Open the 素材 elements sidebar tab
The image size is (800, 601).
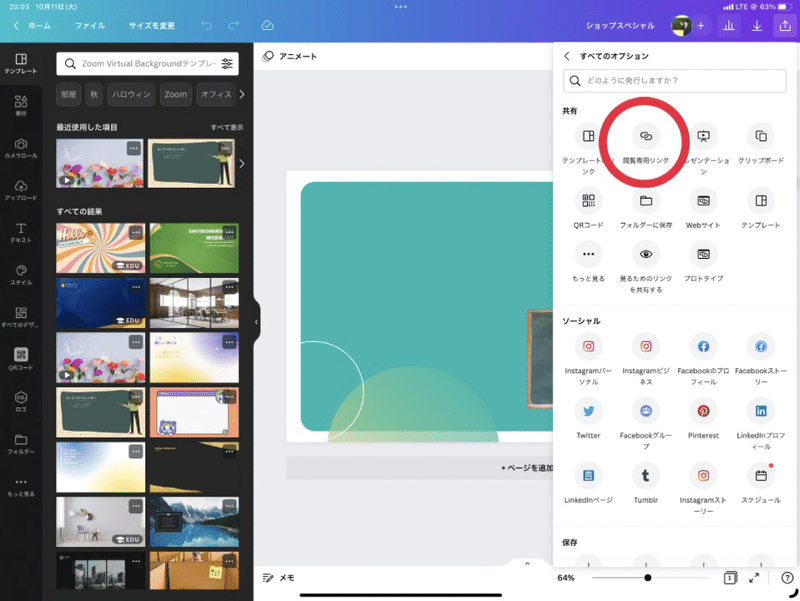[x=21, y=106]
